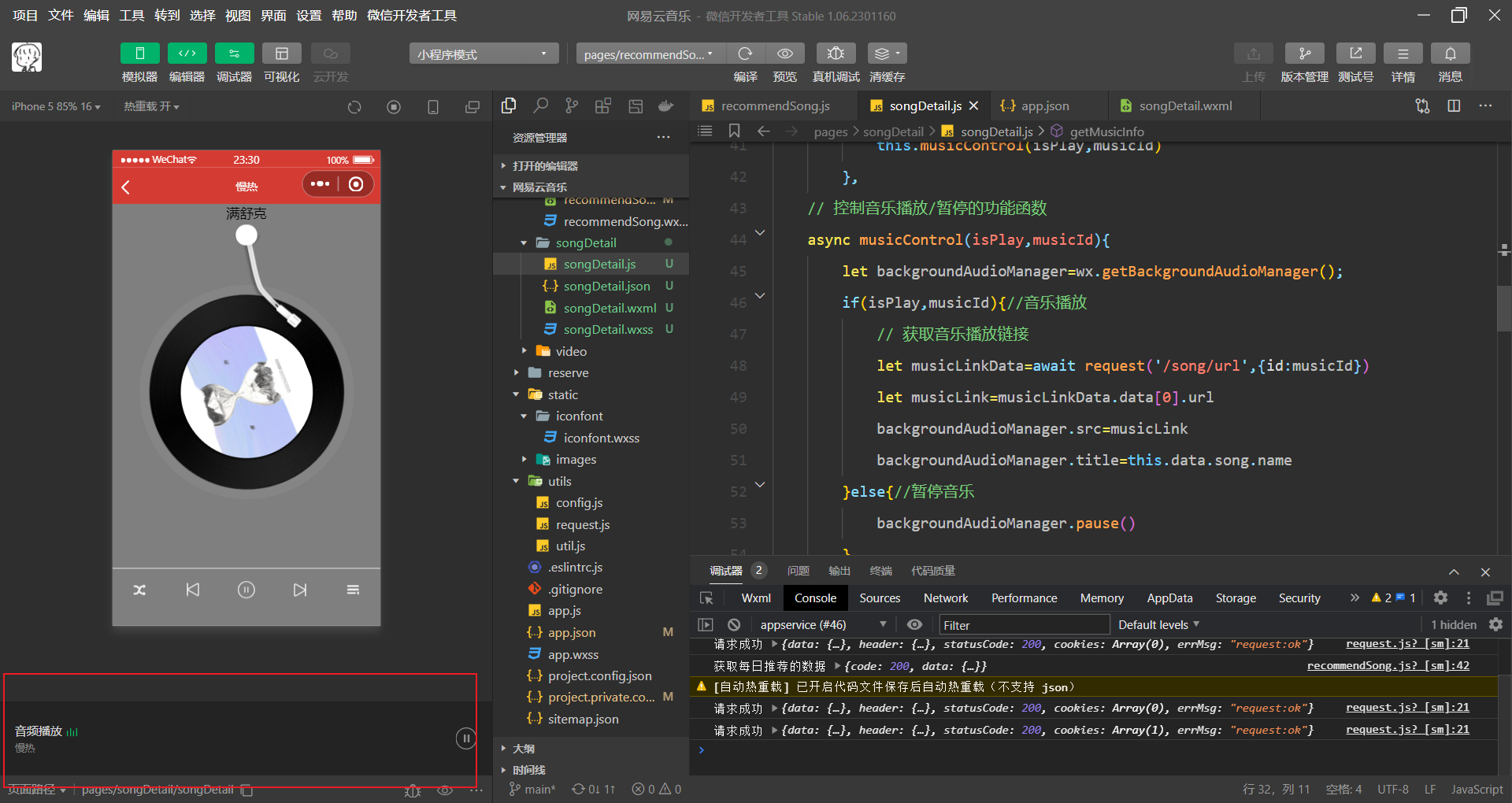Screen dimensions: 1512x803
Task: Click the back arrow in breadcrumb bar
Action: pyautogui.click(x=763, y=131)
